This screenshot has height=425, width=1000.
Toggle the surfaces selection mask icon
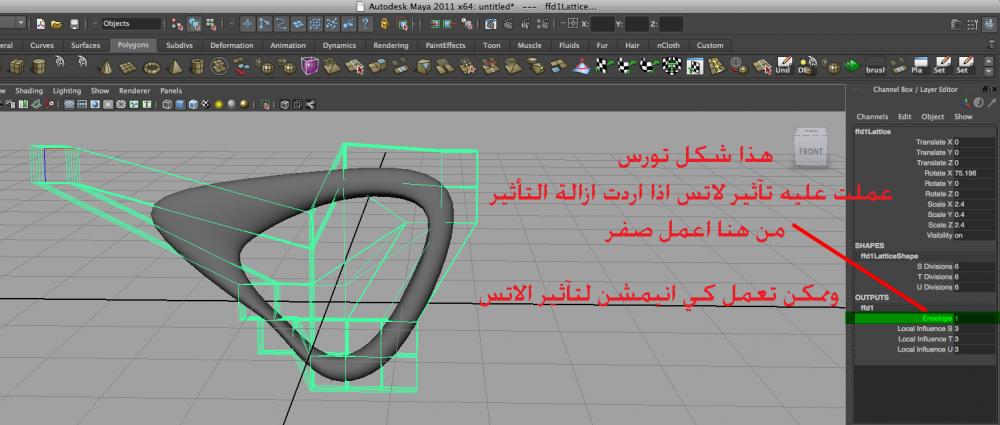[x=298, y=24]
